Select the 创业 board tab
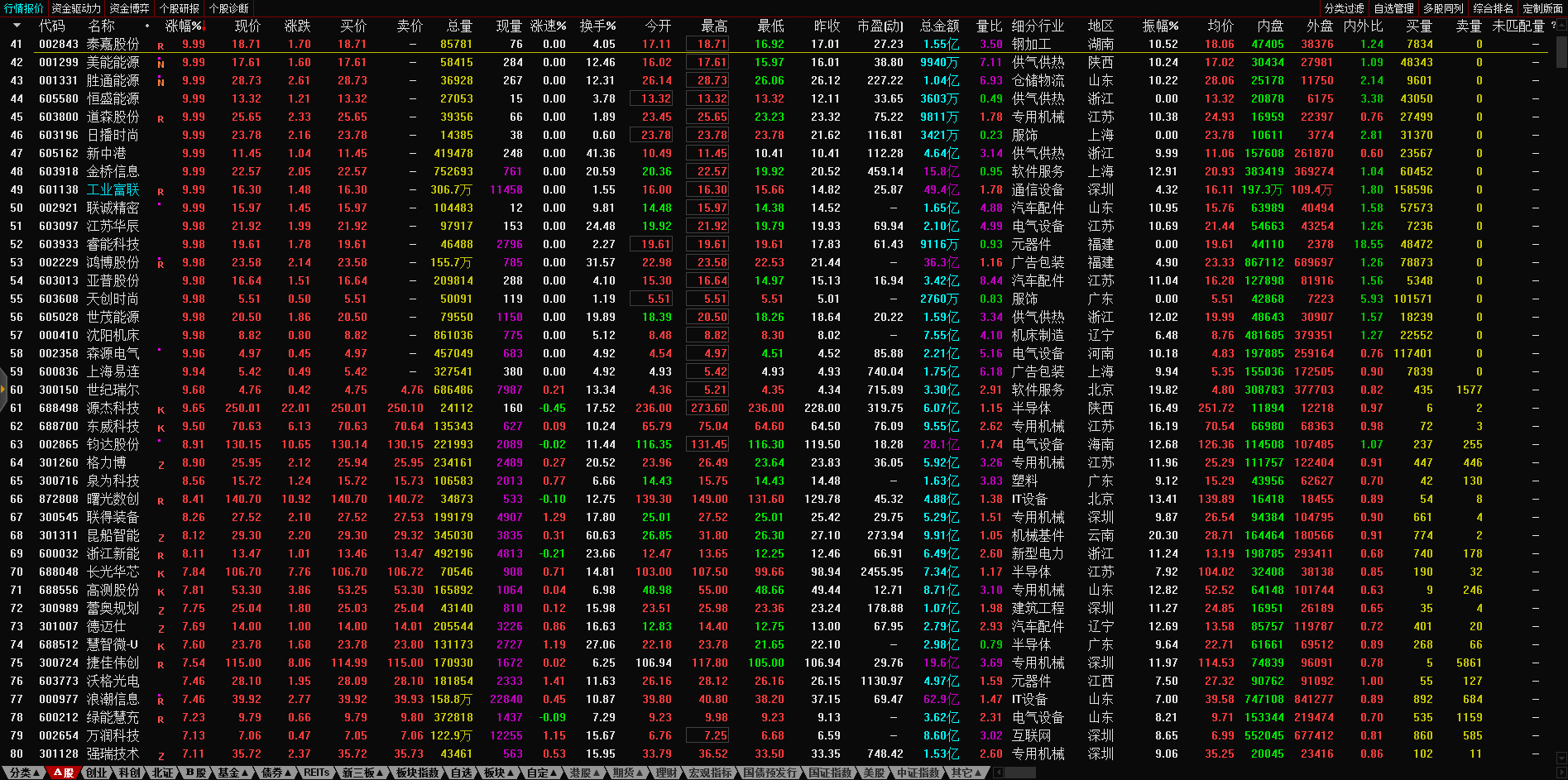The image size is (1568, 780). (x=97, y=773)
